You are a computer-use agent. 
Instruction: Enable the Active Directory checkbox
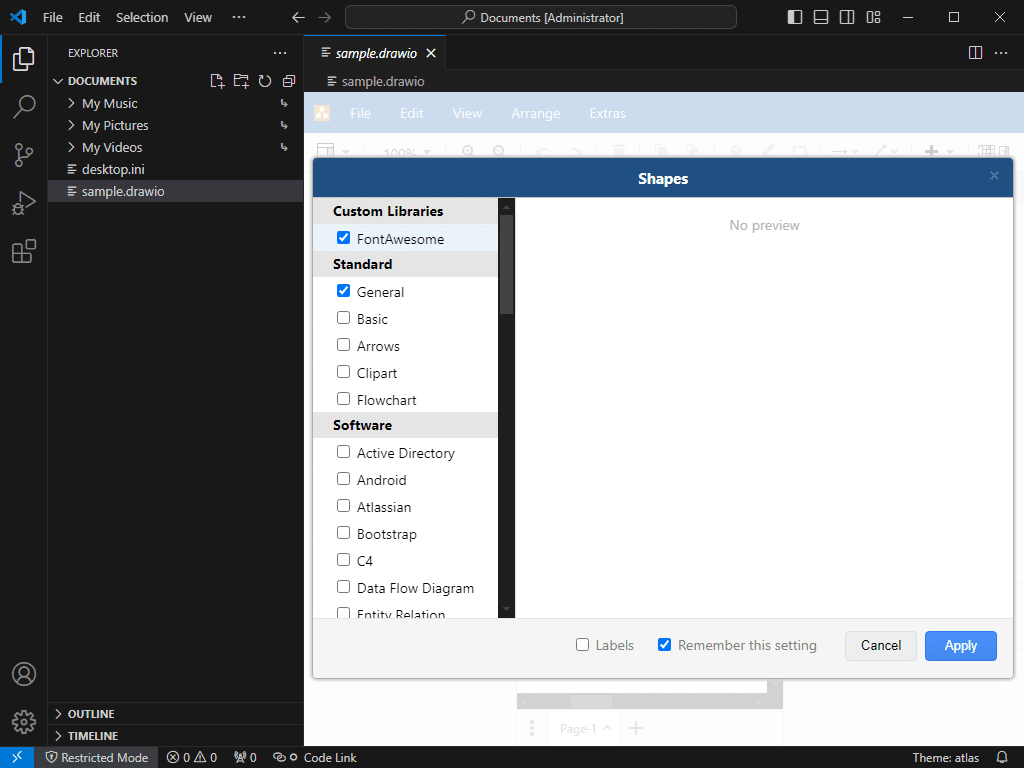pos(344,452)
